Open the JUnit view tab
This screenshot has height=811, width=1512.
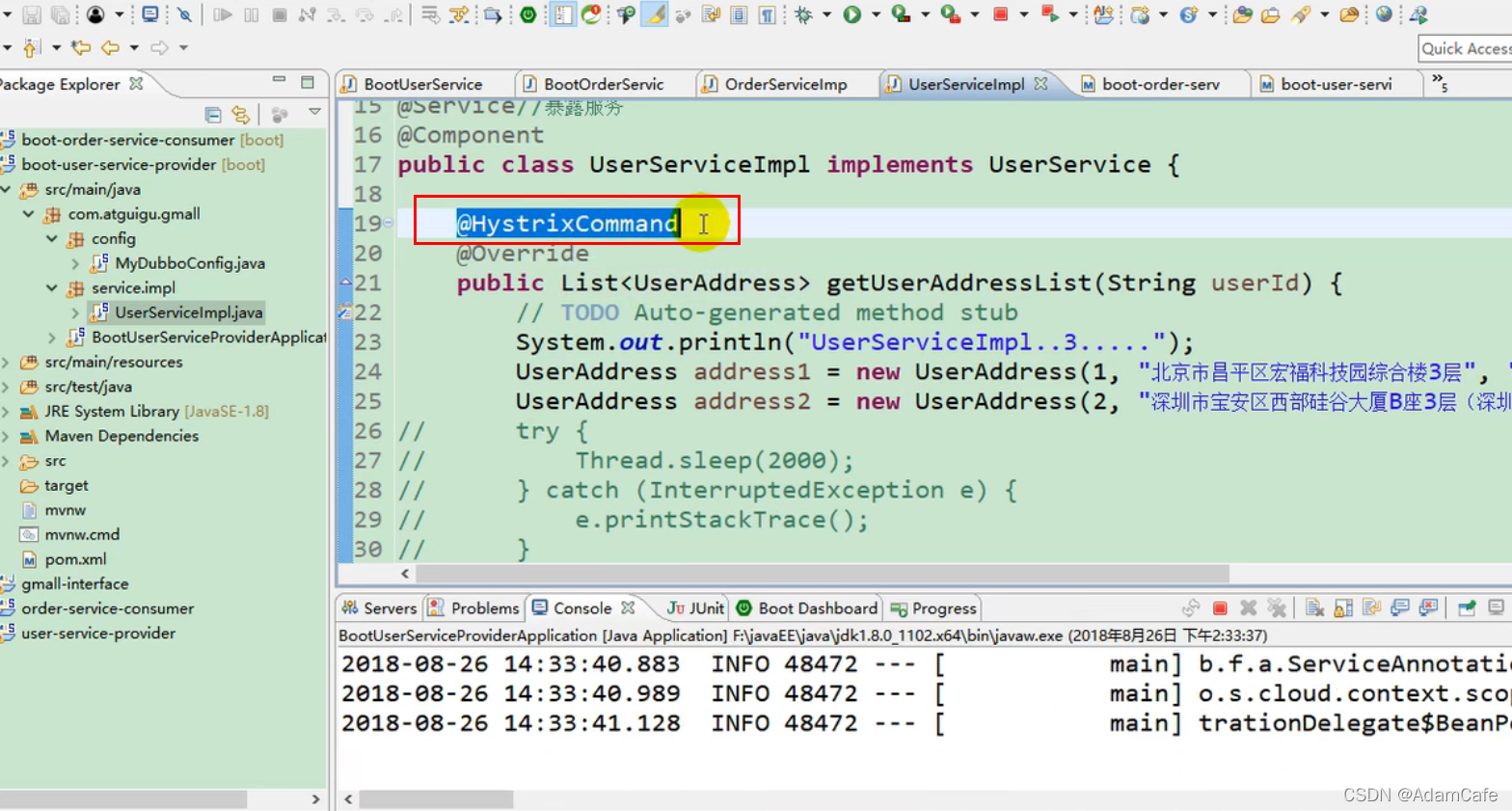(695, 608)
